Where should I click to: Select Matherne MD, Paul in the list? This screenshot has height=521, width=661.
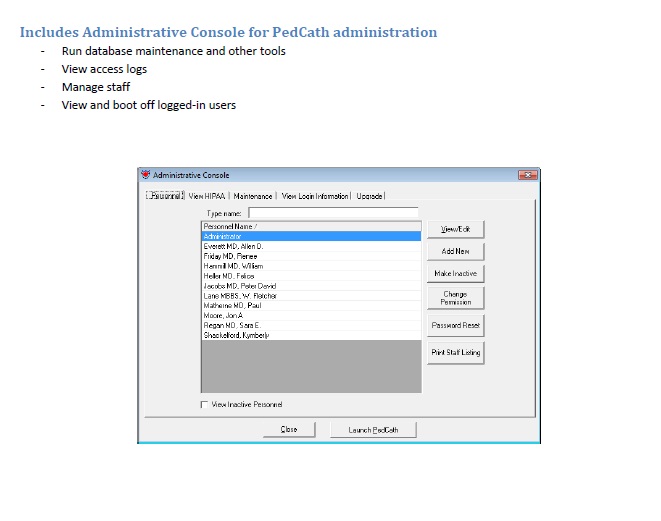pyautogui.click(x=312, y=306)
